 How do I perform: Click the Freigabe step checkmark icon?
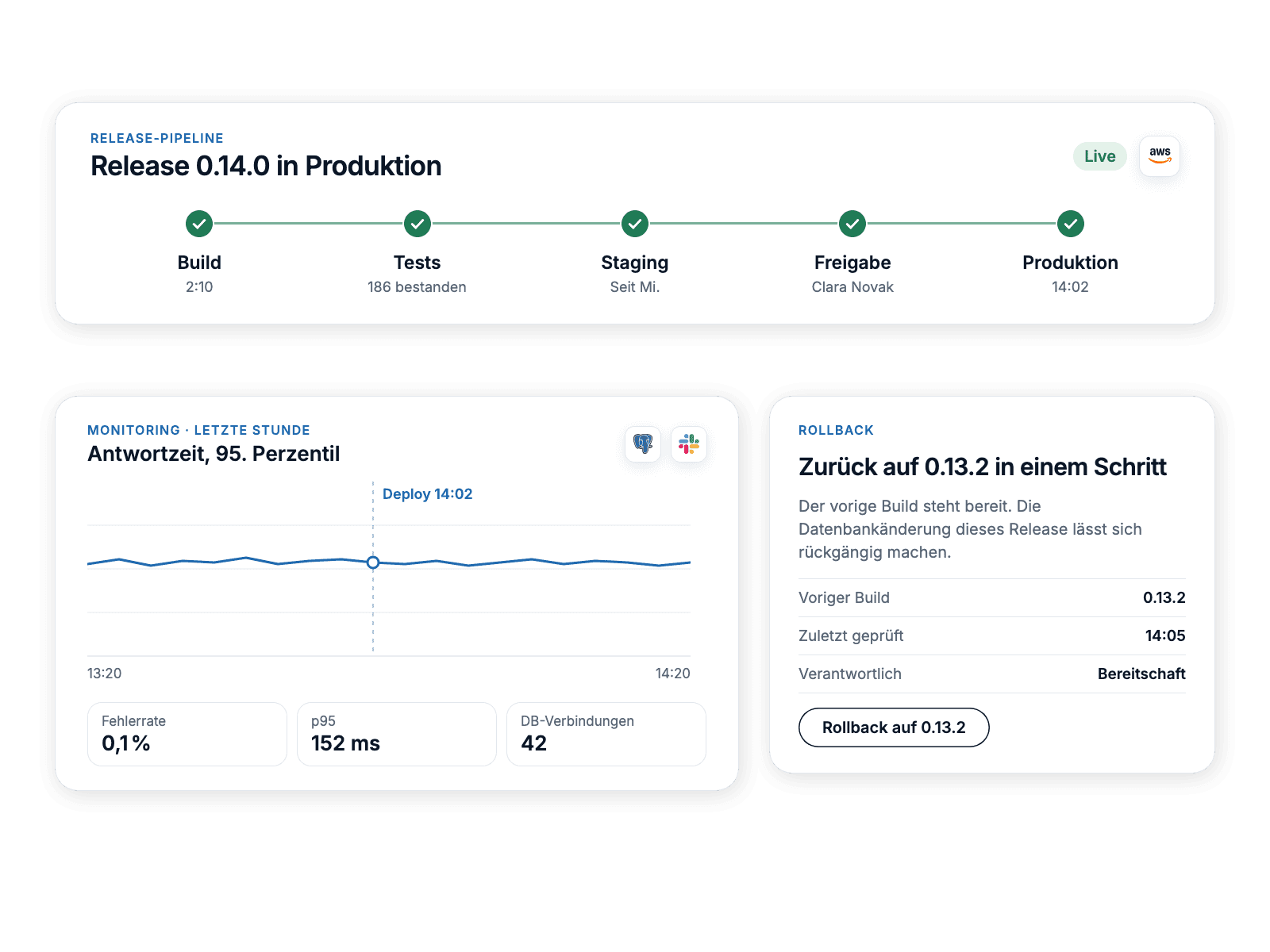(852, 224)
